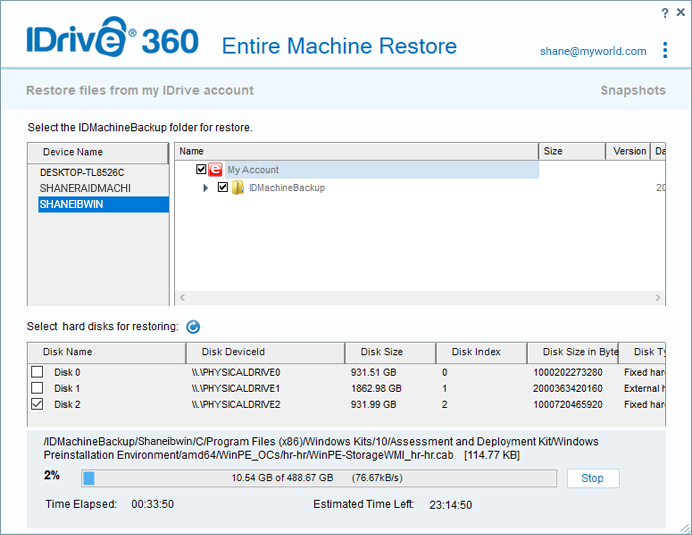Uncheck the My Account checkbox
This screenshot has width=692, height=535.
point(201,169)
